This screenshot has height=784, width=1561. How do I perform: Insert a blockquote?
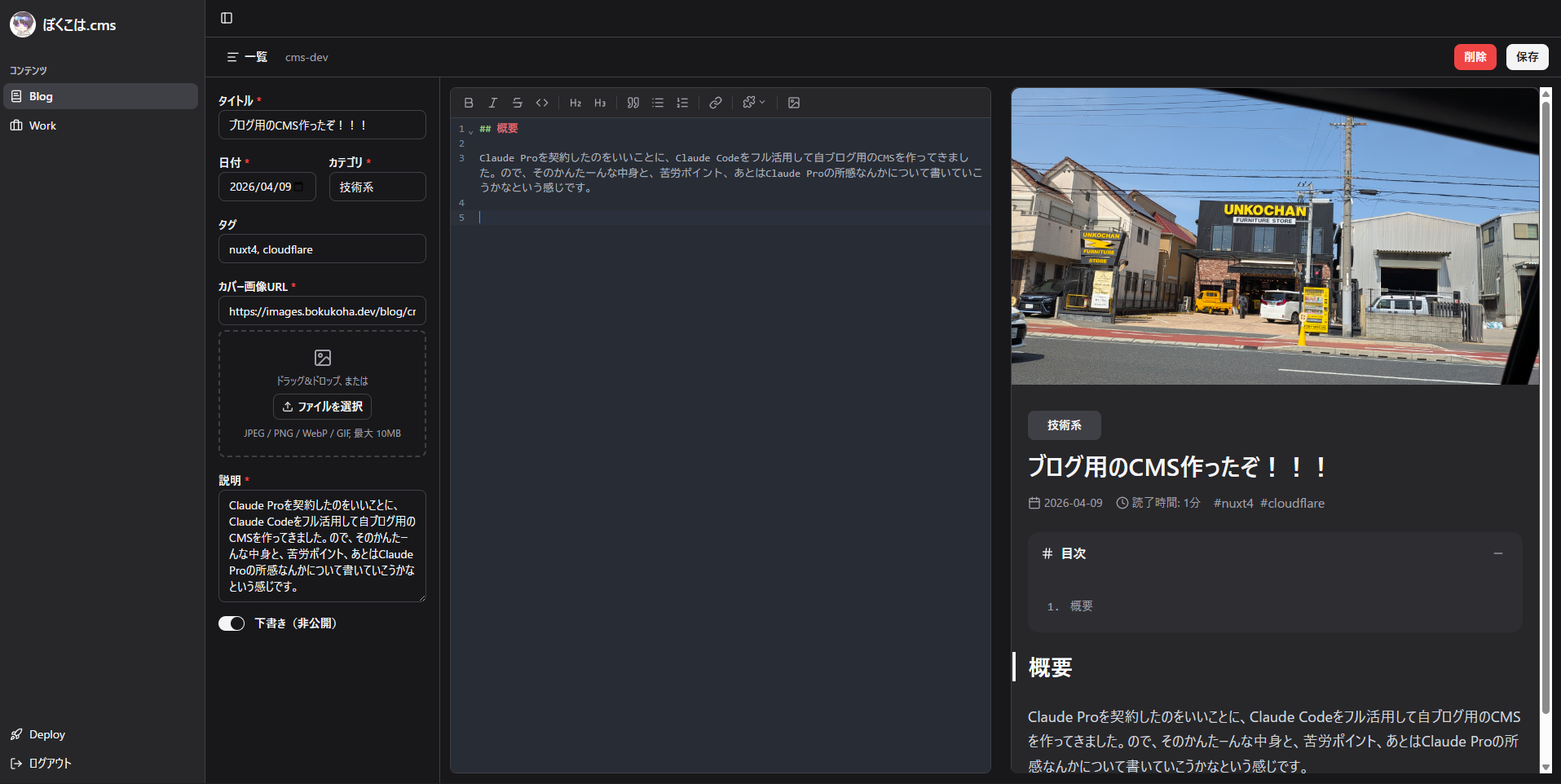tap(633, 103)
